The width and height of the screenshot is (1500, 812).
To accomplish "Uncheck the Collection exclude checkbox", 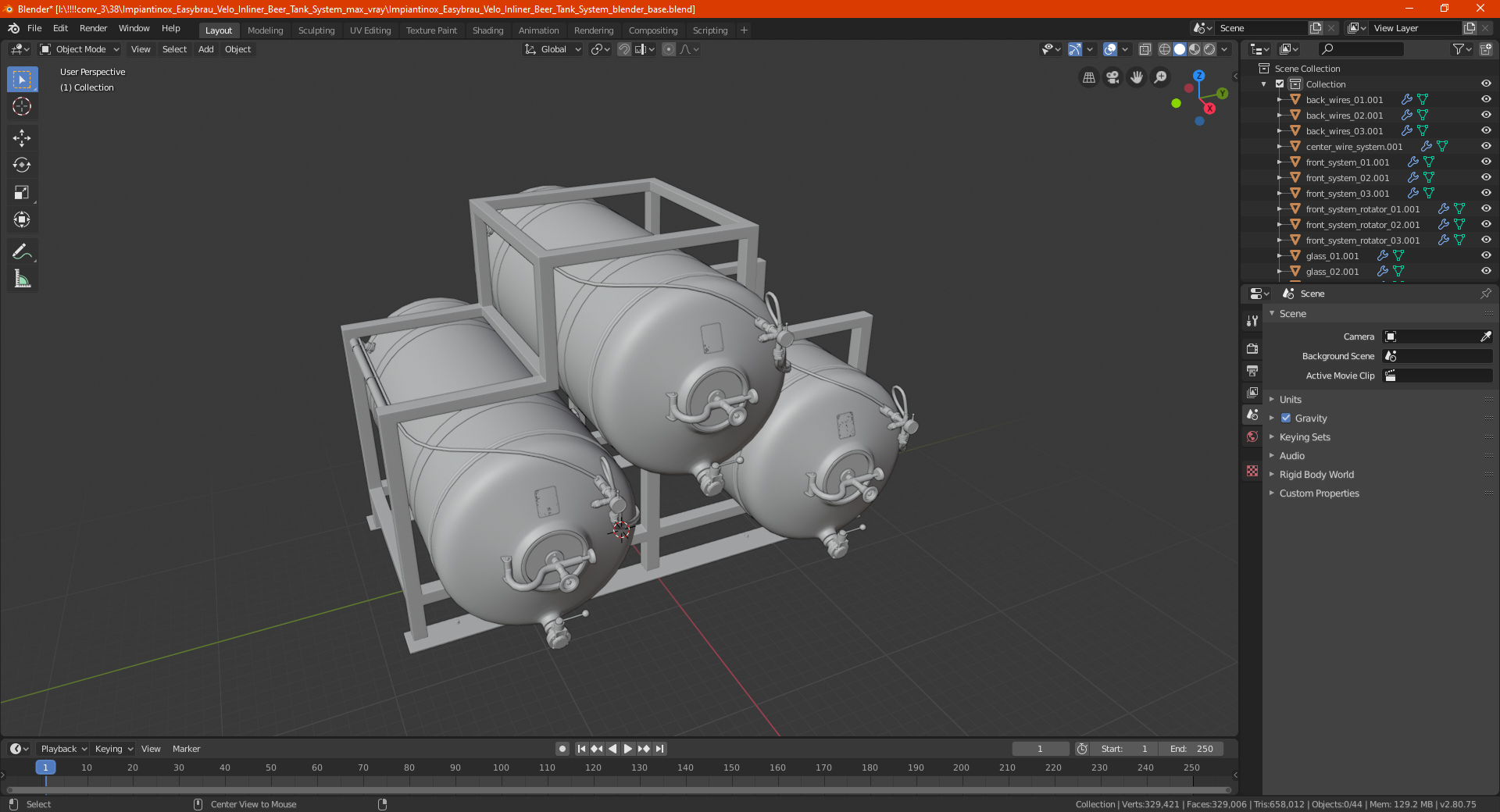I will 1280,84.
